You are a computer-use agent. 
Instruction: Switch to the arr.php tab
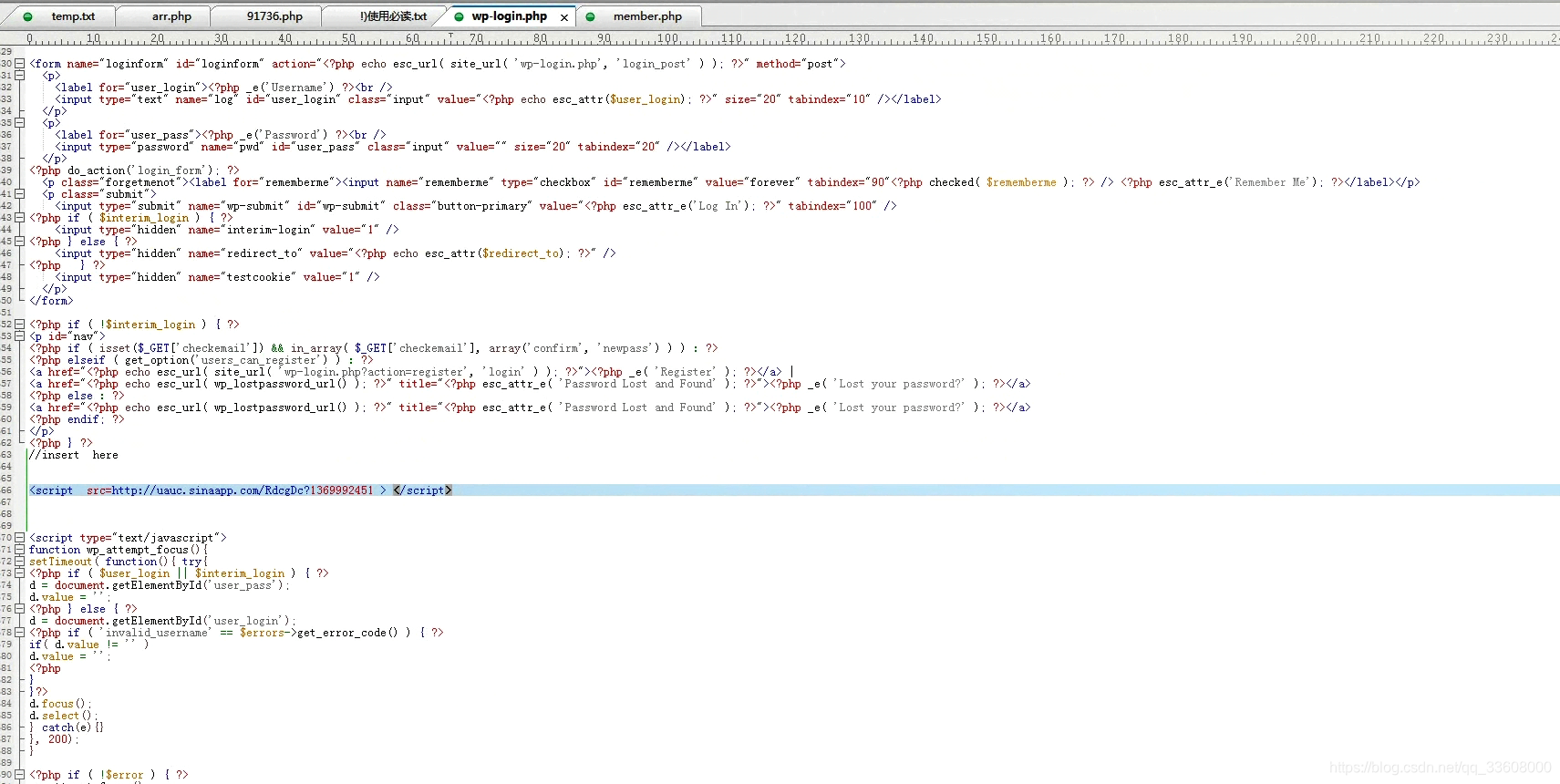point(171,16)
